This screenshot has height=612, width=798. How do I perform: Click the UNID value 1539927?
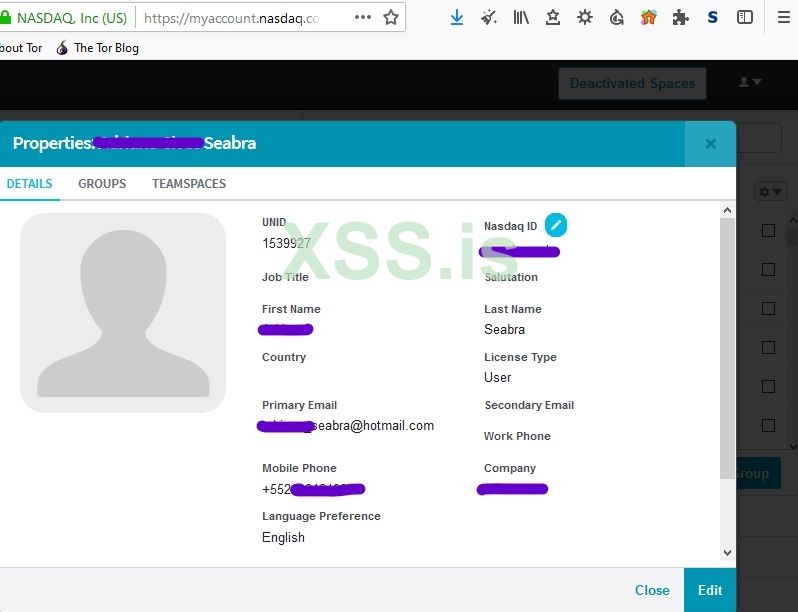point(286,243)
